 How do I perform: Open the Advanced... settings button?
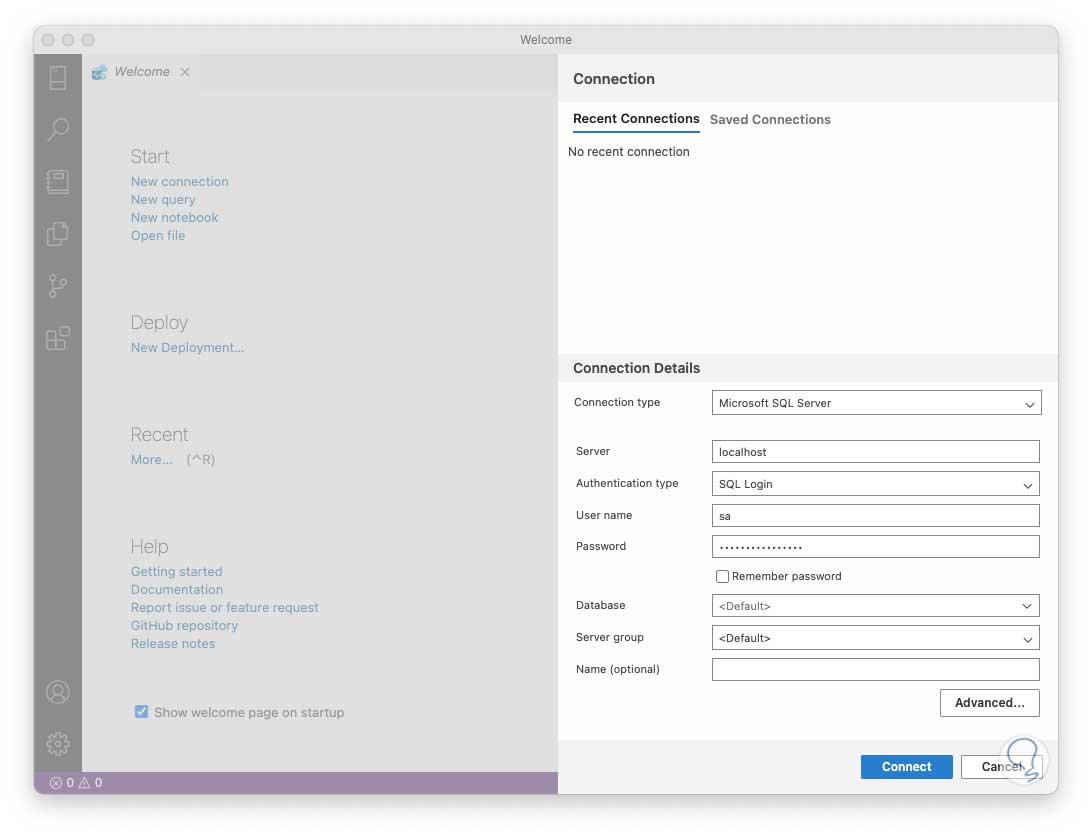click(989, 703)
